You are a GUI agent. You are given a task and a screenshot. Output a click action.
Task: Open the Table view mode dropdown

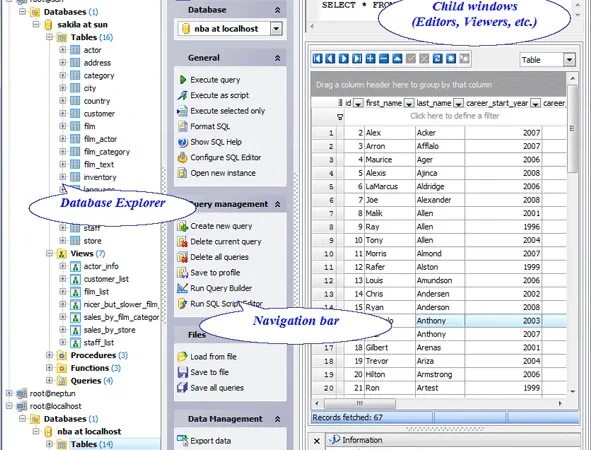569,60
